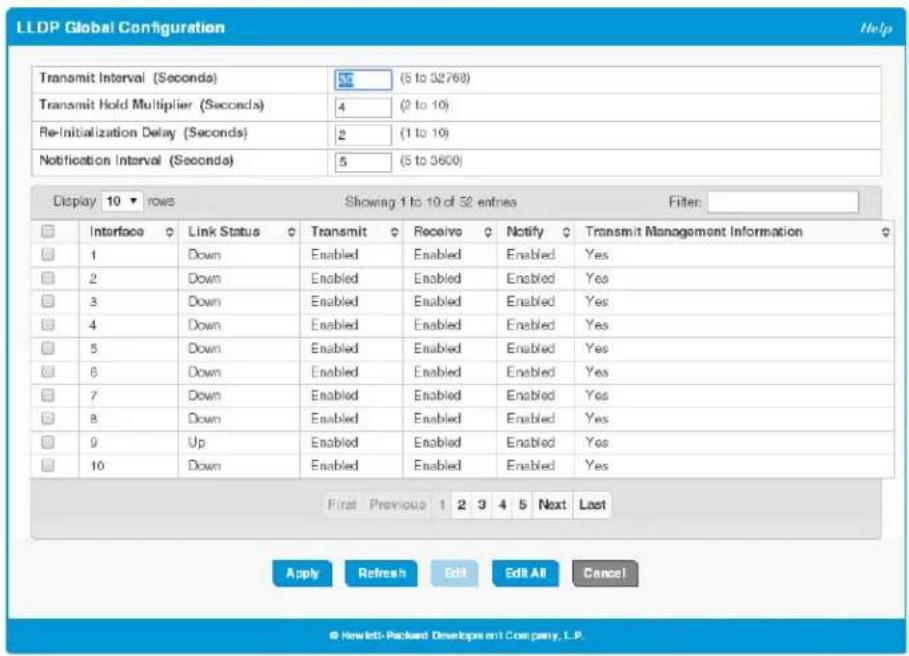Click Transmit 'Enabled' cell for interface 3
Screen dimensions: 909x656
pos(334,301)
